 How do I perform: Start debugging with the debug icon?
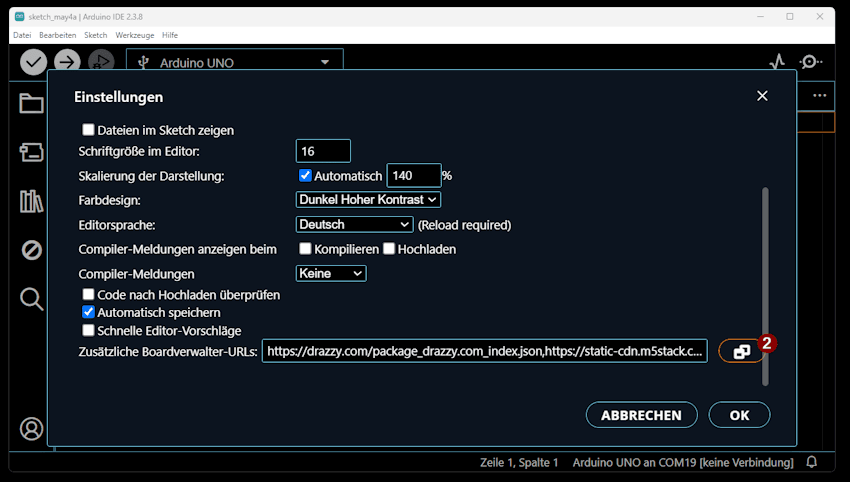(x=101, y=62)
